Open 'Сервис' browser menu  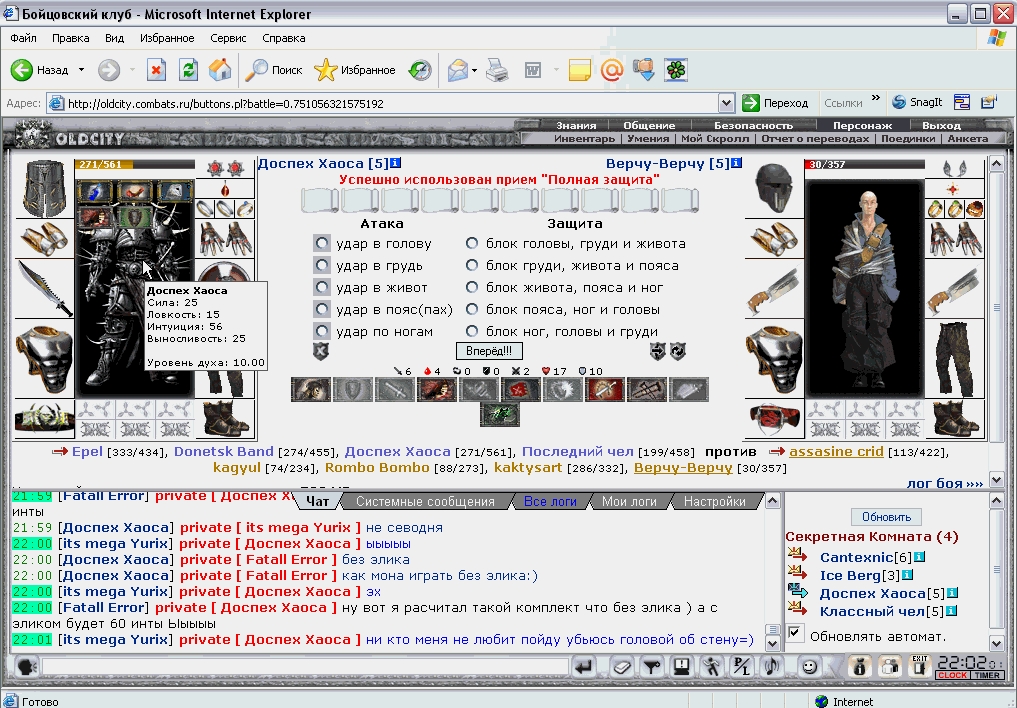[228, 38]
